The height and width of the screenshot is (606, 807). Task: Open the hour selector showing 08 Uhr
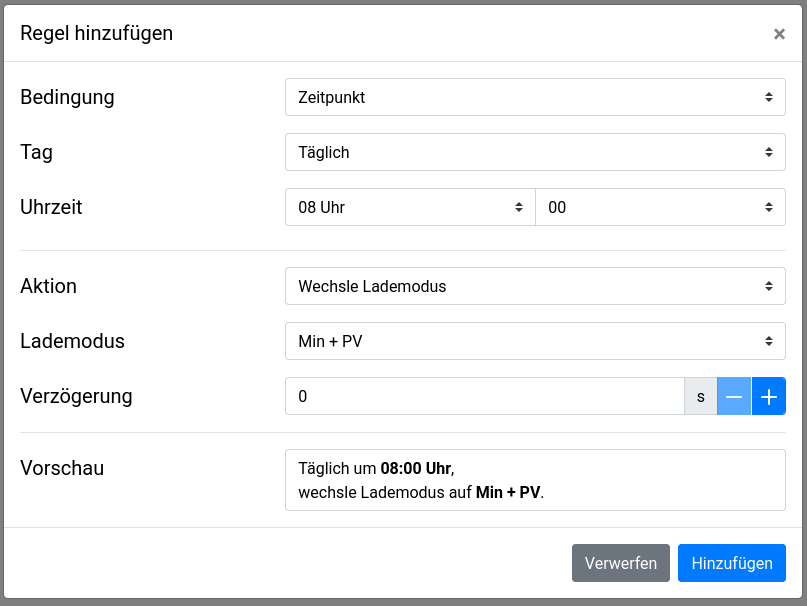410,208
